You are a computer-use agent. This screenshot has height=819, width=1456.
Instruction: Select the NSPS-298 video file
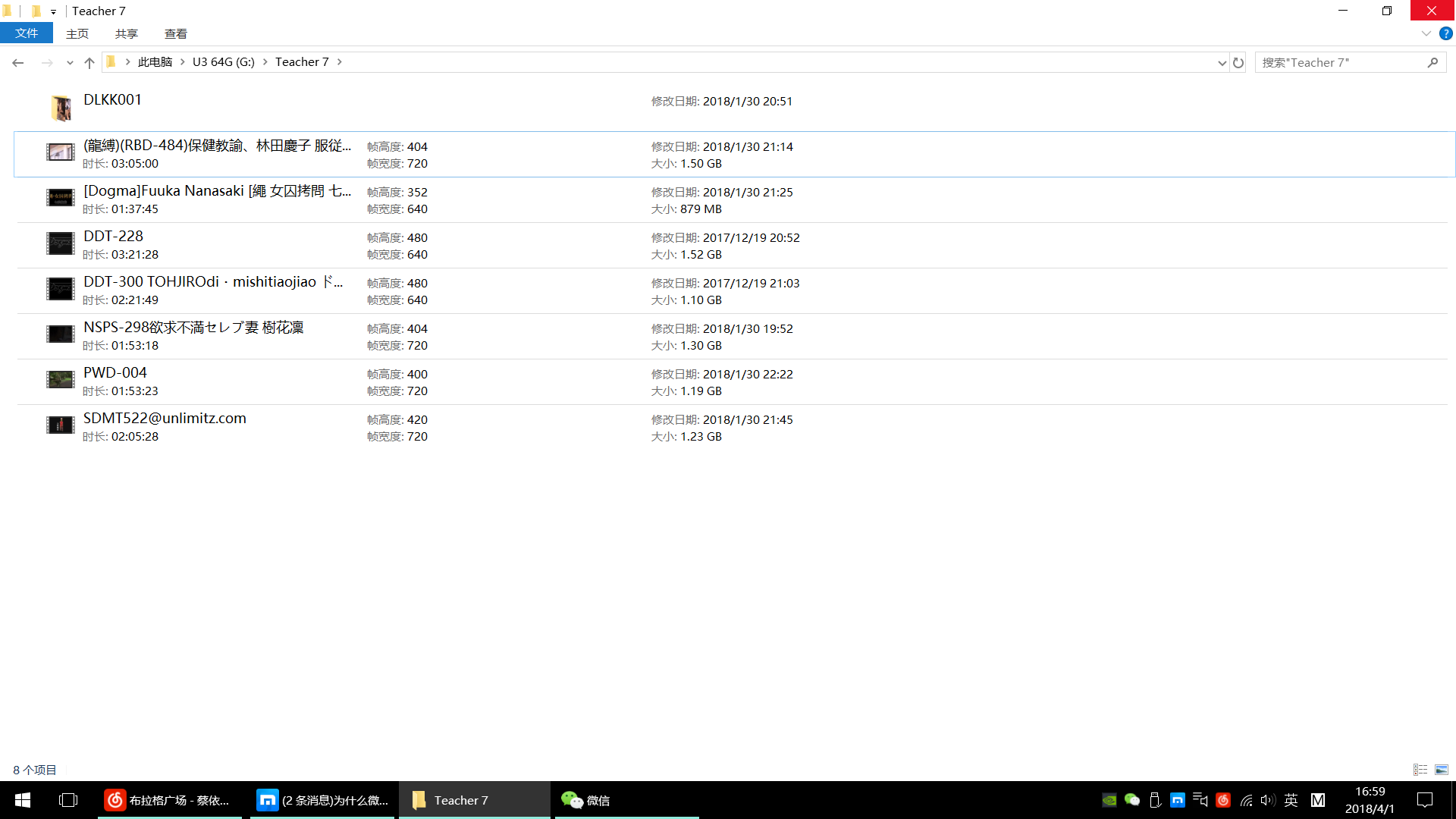[x=733, y=336]
